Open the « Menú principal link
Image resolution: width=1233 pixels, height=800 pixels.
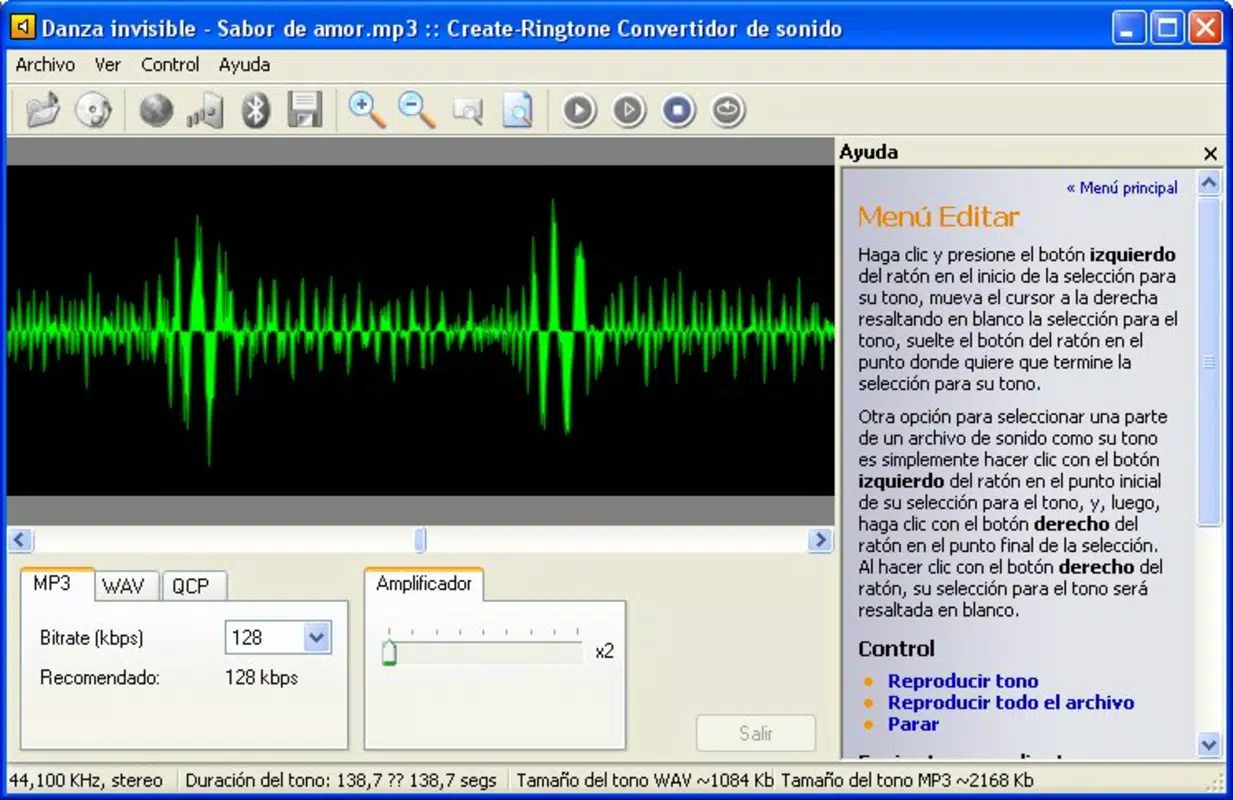coord(1122,187)
